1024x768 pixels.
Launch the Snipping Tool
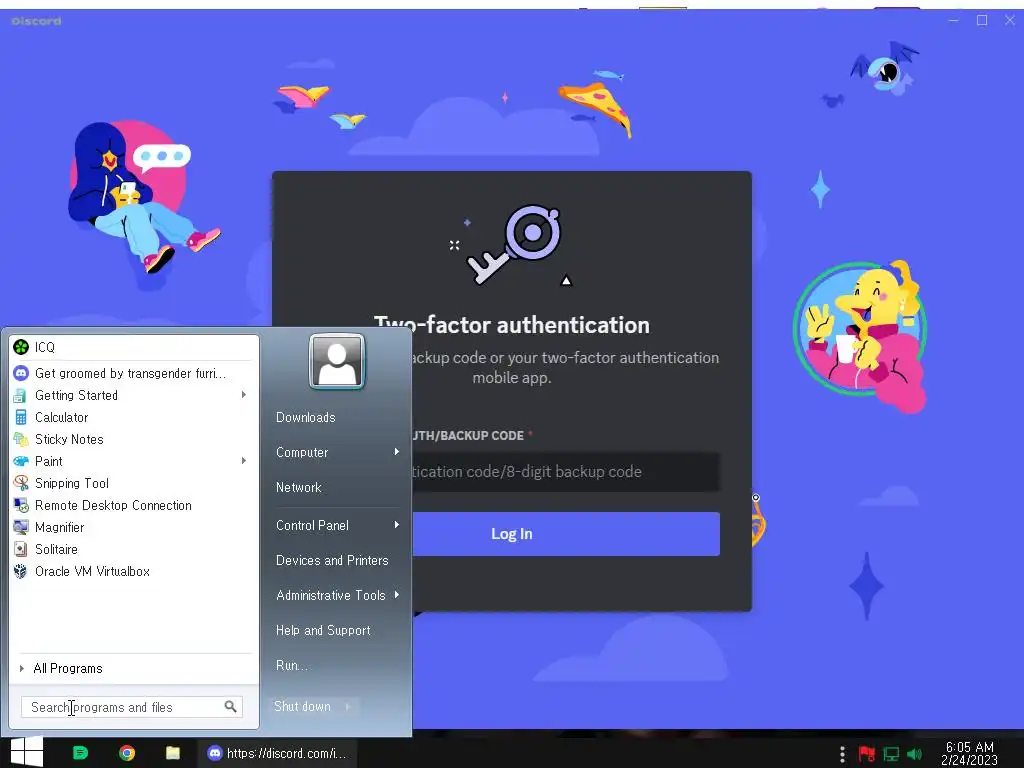[x=134, y=483]
